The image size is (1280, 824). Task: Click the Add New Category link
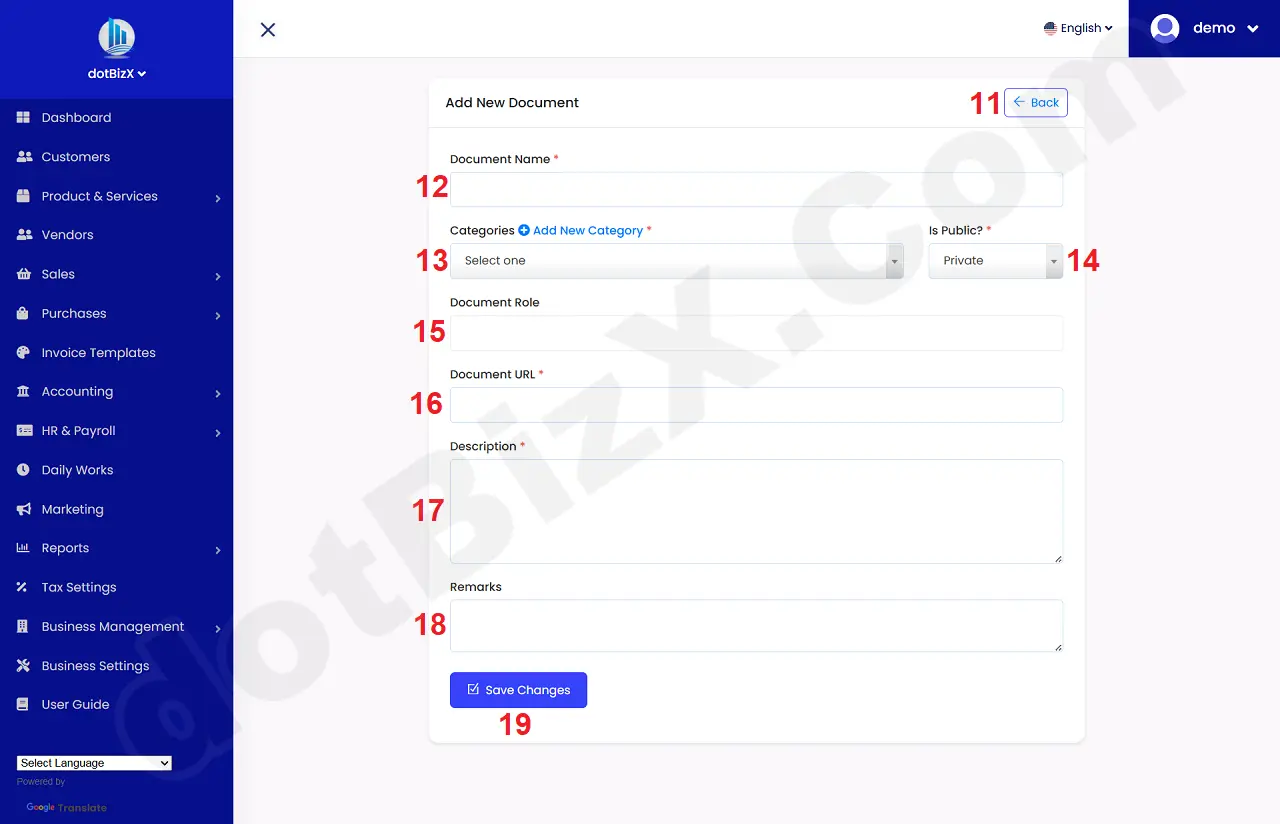click(x=585, y=230)
